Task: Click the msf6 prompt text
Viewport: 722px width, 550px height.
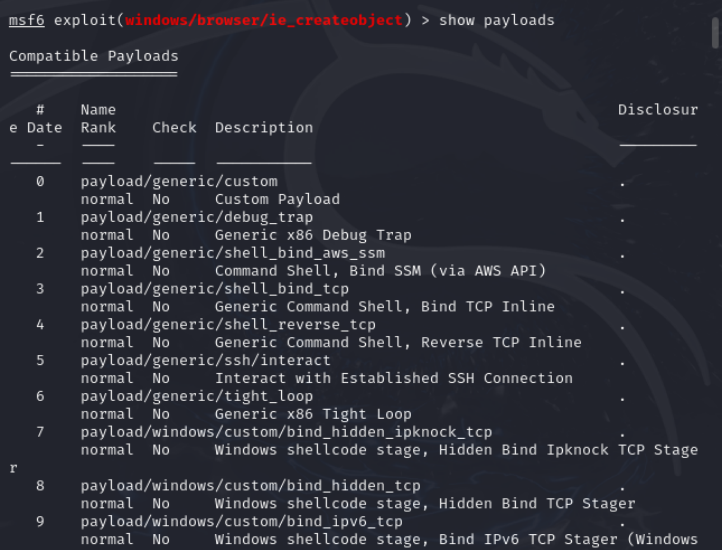Action: [x=27, y=20]
